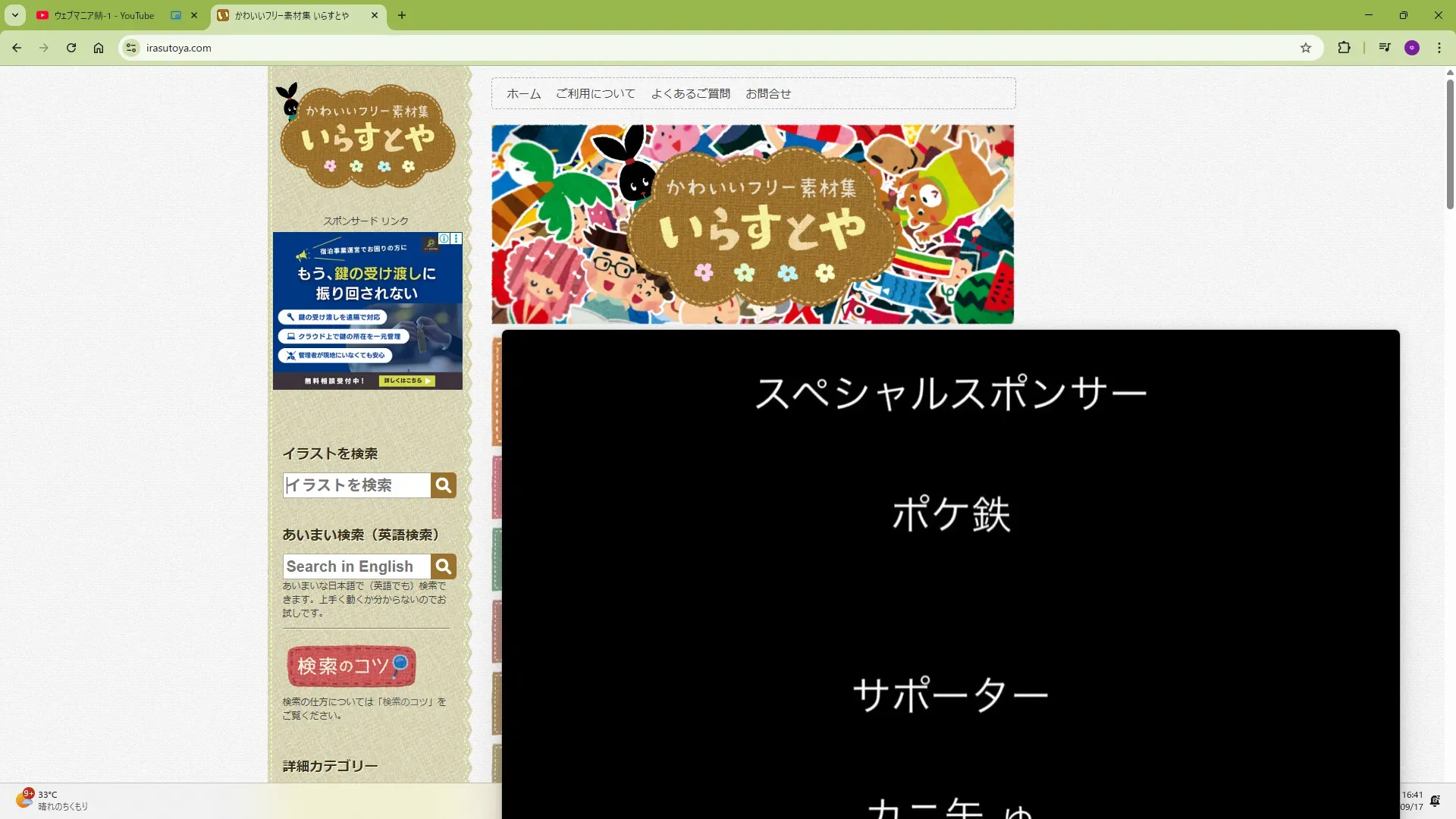Click the English search magnifier button
Viewport: 1456px width, 819px height.
click(x=444, y=566)
